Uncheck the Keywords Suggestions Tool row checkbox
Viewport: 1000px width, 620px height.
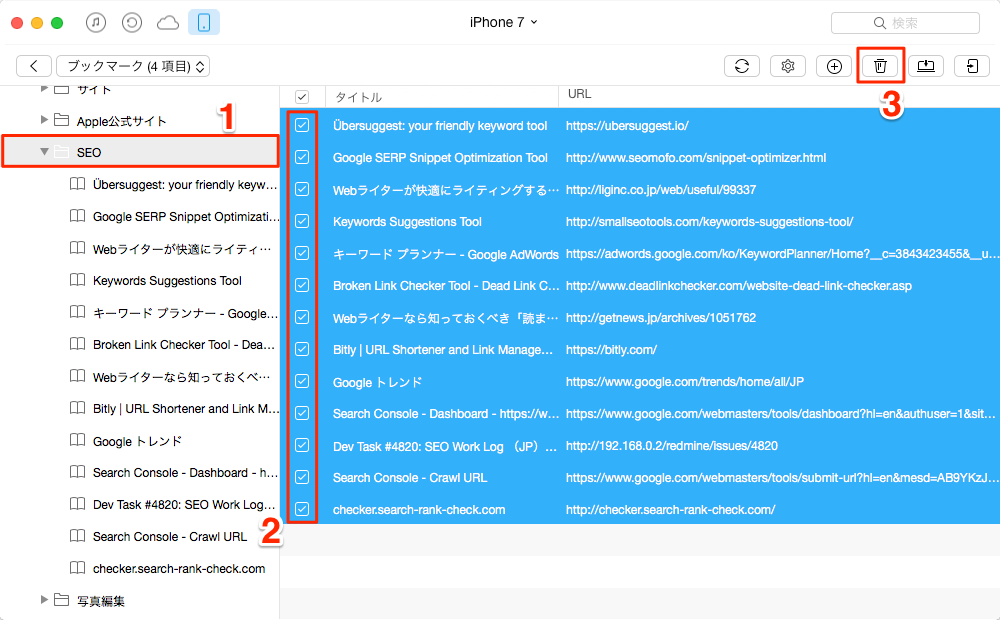[302, 221]
